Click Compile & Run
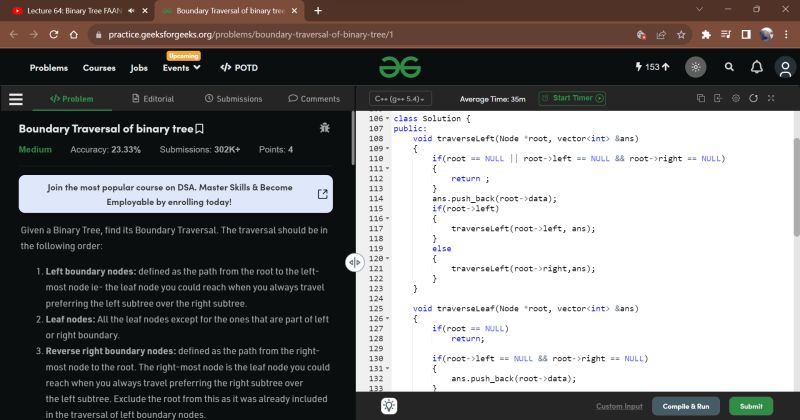Screen dimensions: 800x420 pos(686,406)
